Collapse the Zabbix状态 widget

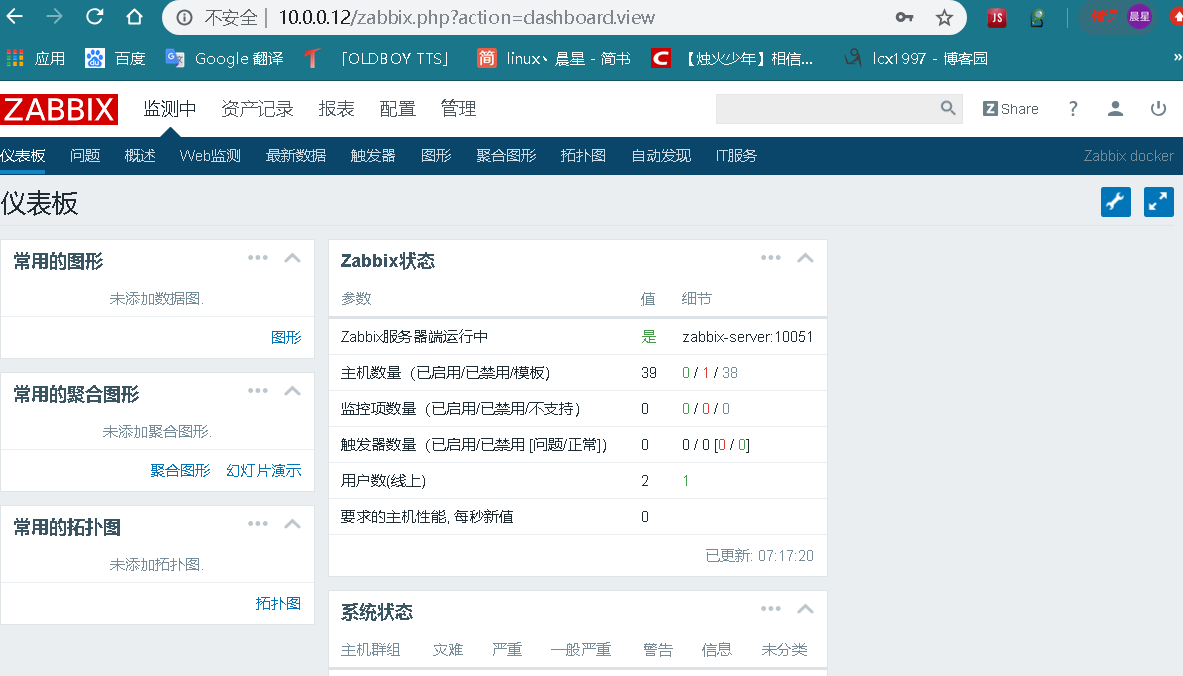pyautogui.click(x=805, y=258)
